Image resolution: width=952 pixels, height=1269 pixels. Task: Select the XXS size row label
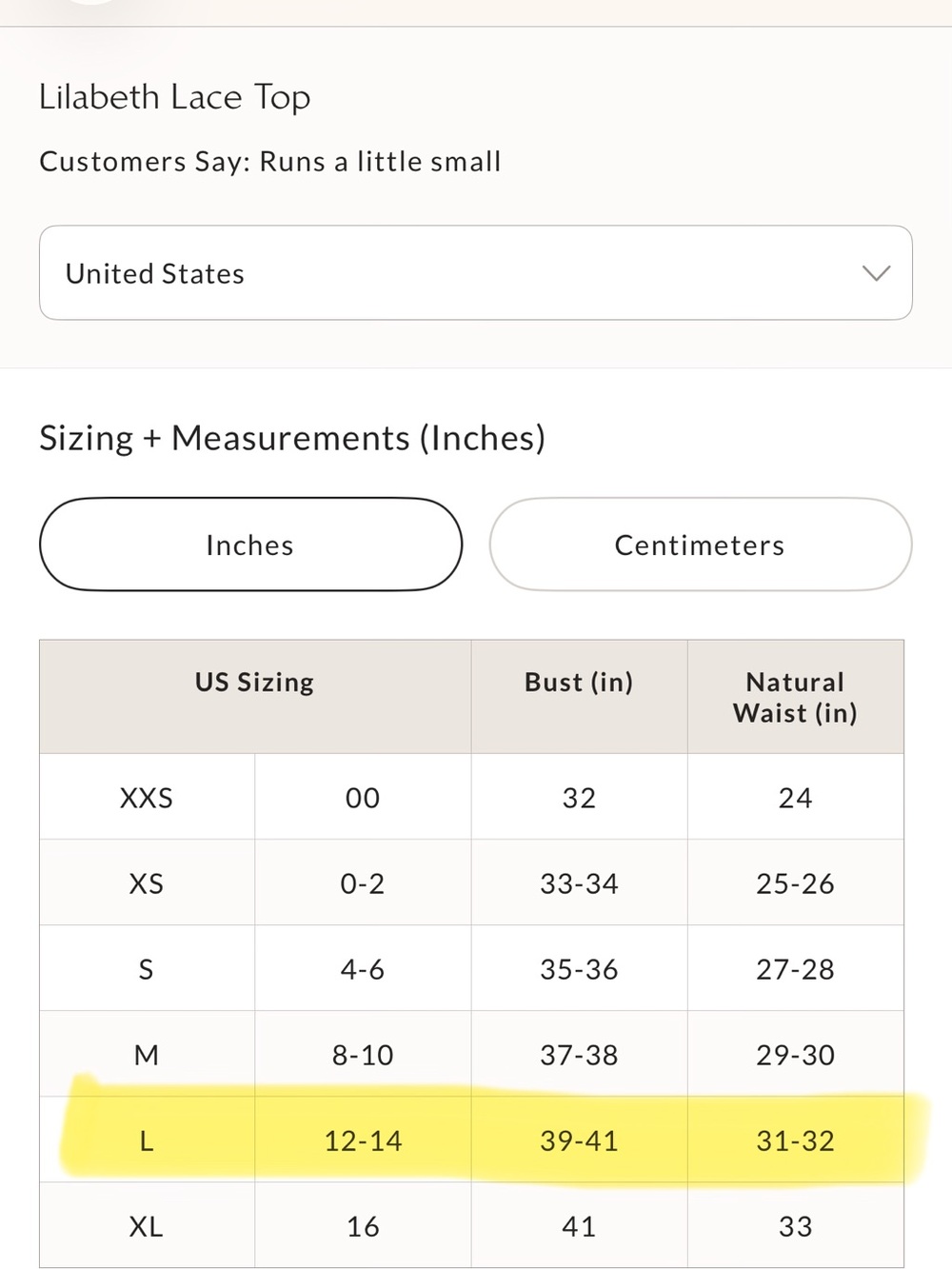(x=147, y=797)
